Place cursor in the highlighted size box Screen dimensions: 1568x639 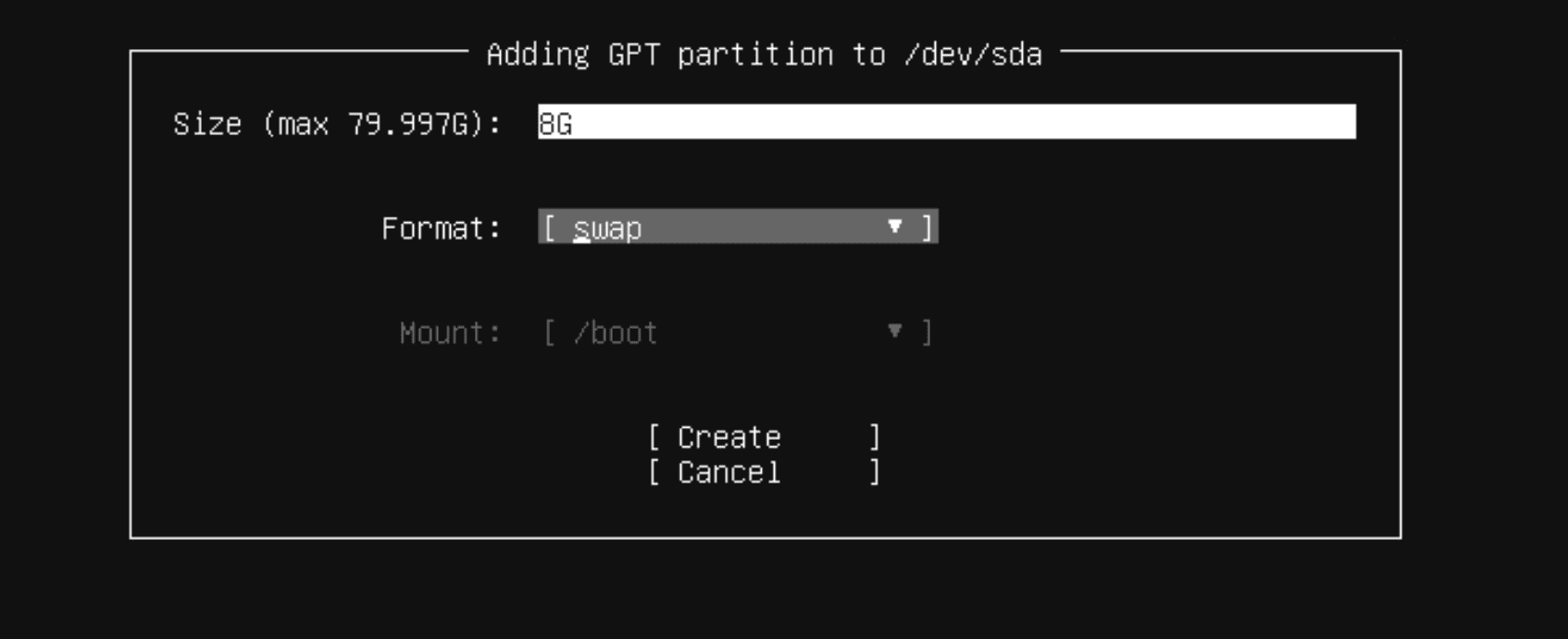coord(944,121)
